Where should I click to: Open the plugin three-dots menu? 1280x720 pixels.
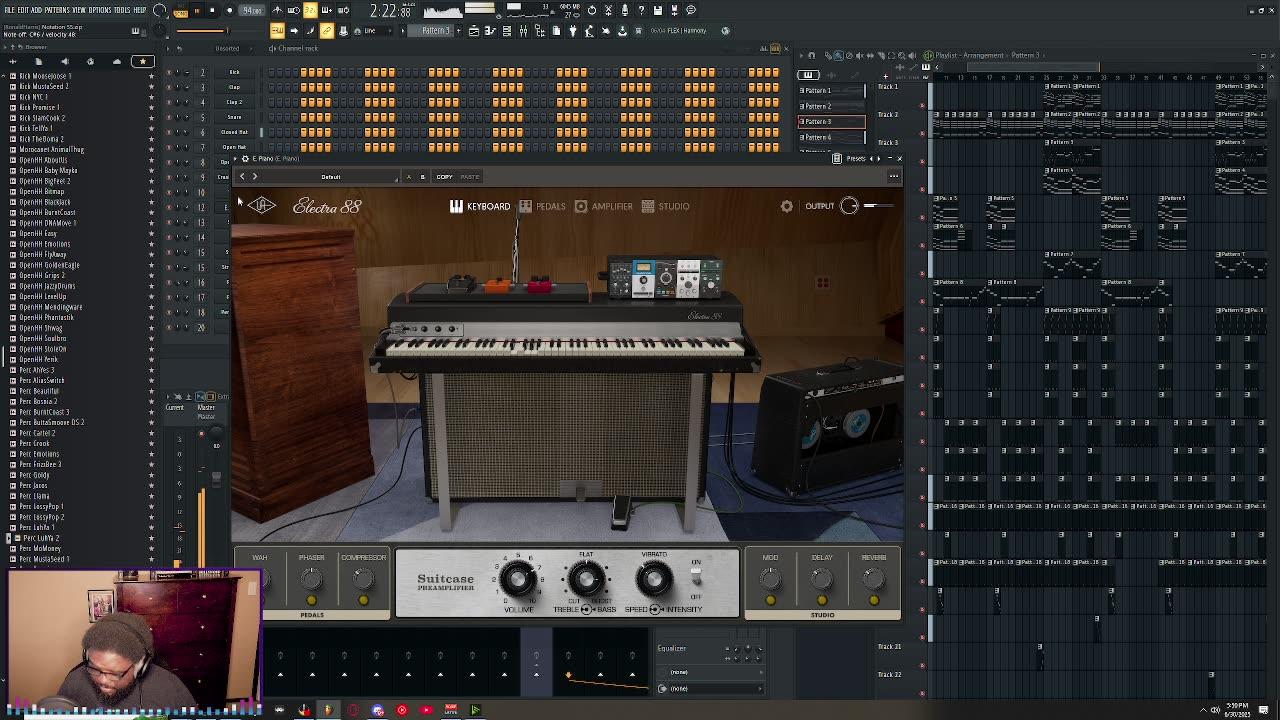(894, 177)
